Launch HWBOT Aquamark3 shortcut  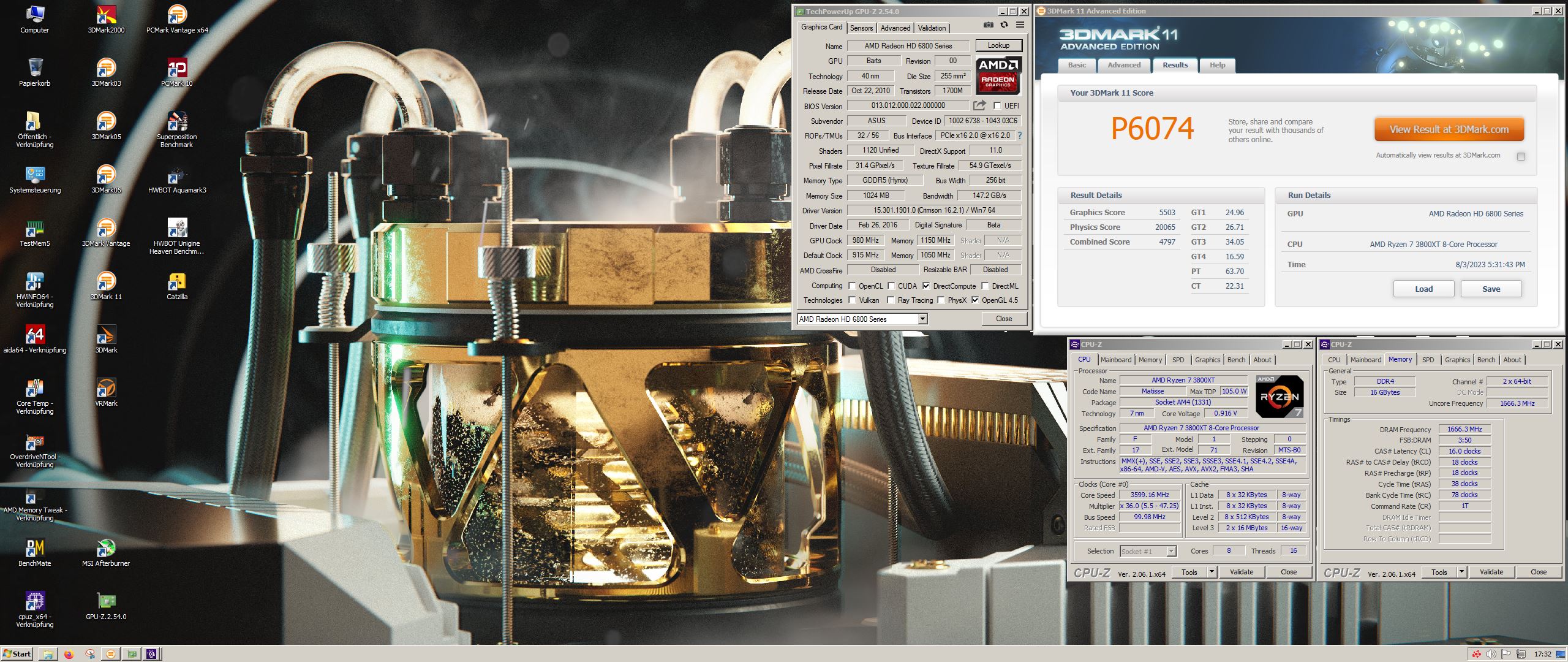click(177, 179)
